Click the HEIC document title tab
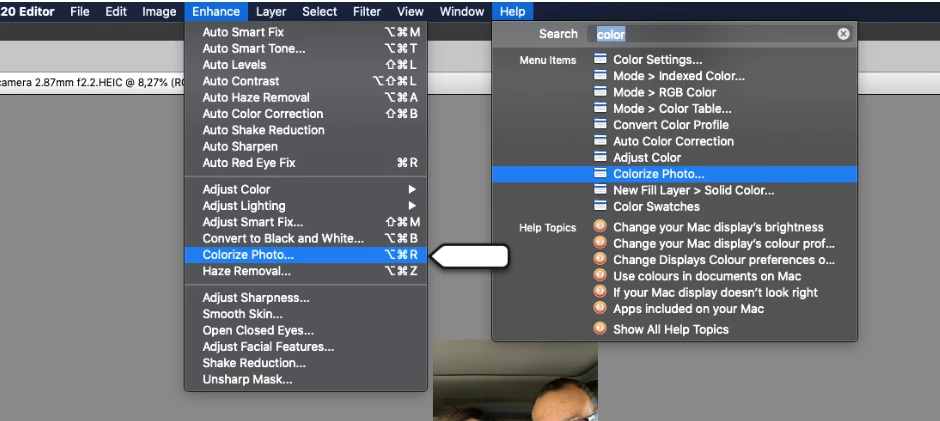Viewport: 940px width, 421px height. click(91, 82)
